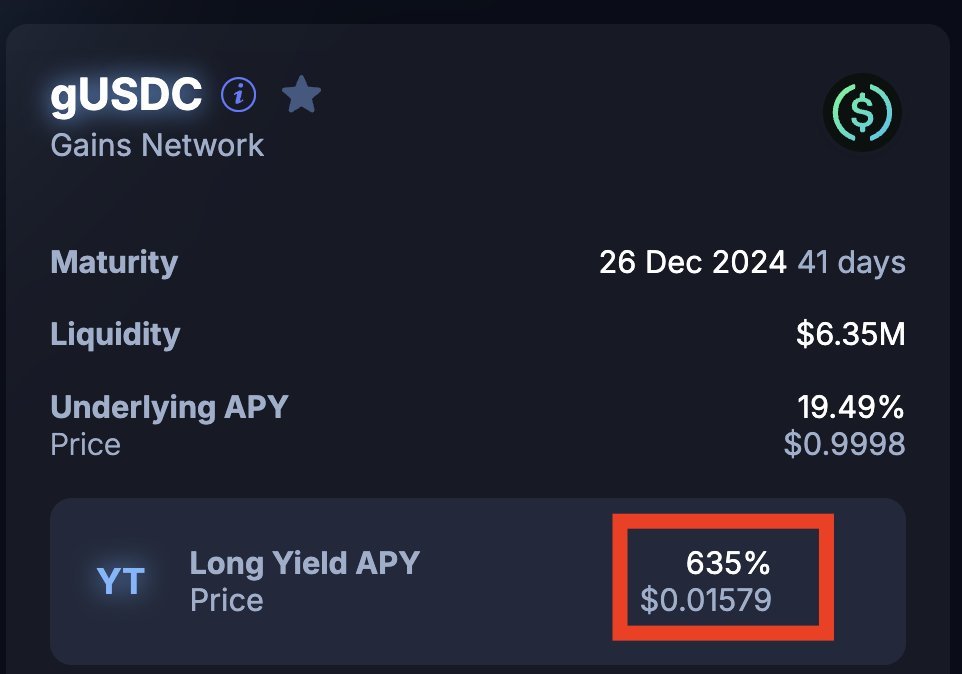962x674 pixels.
Task: Click the $6.35M liquidity value
Action: pyautogui.click(x=850, y=334)
